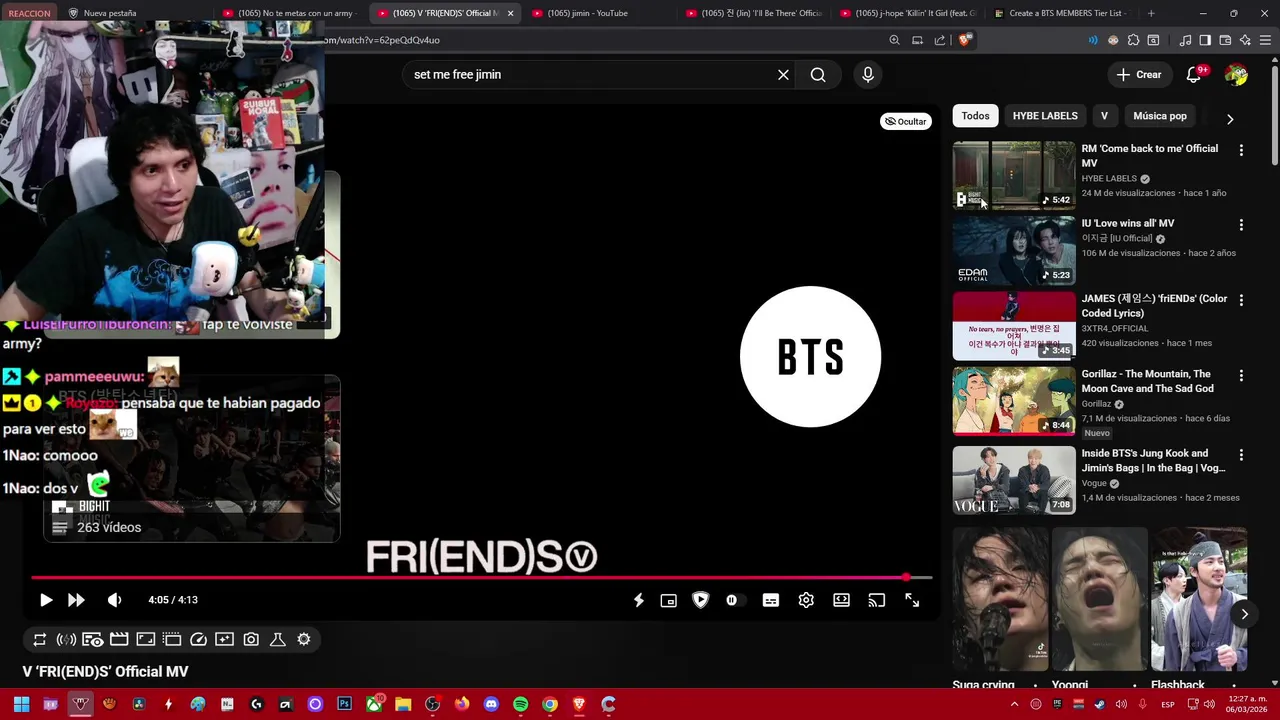Image resolution: width=1280 pixels, height=720 pixels.
Task: Click the Crear button
Action: pyautogui.click(x=1139, y=75)
